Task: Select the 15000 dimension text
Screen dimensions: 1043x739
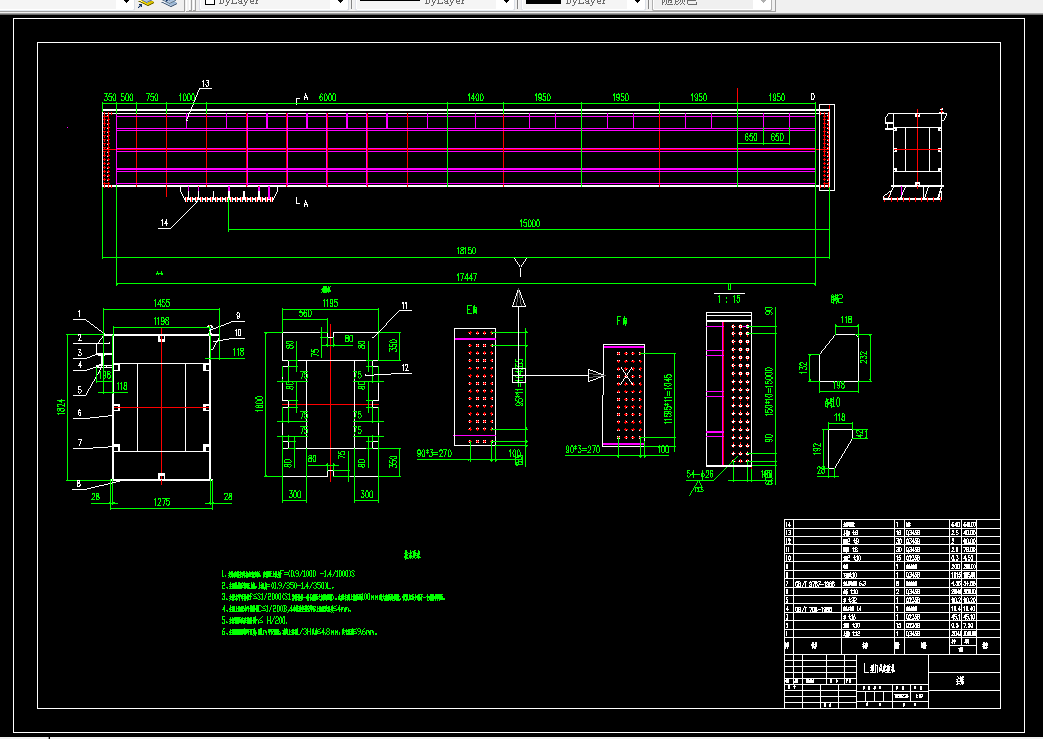Action: click(x=529, y=223)
